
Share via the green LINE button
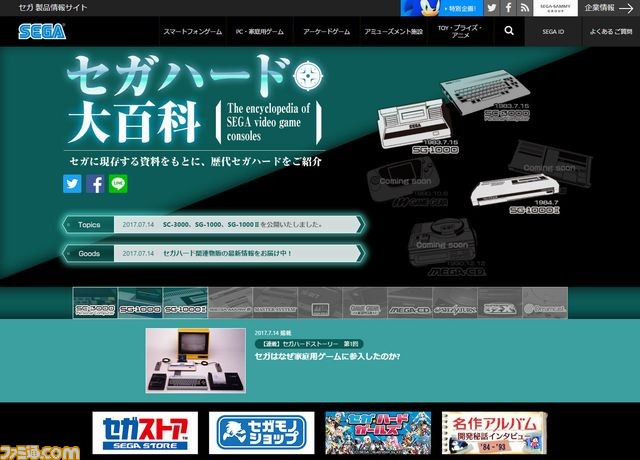(x=118, y=184)
